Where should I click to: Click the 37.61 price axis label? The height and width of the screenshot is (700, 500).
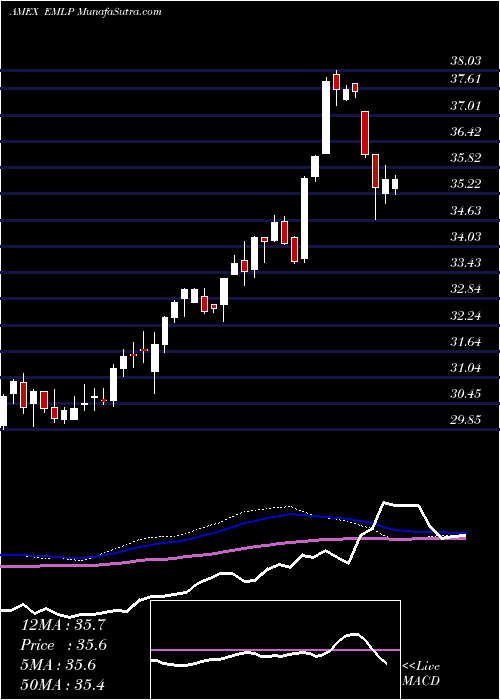[x=465, y=79]
